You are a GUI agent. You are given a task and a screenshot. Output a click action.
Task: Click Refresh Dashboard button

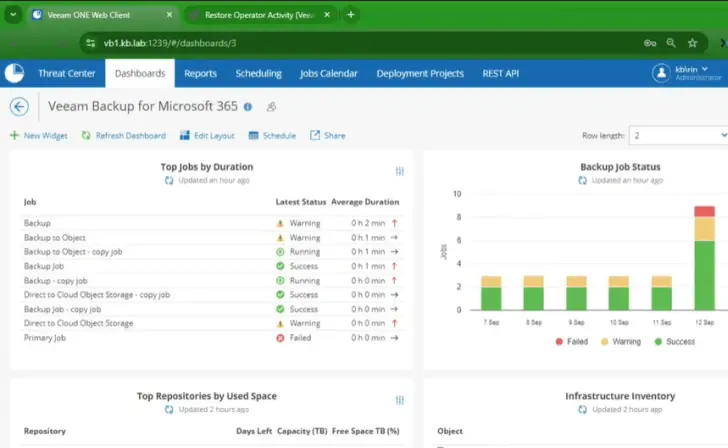coord(124,136)
